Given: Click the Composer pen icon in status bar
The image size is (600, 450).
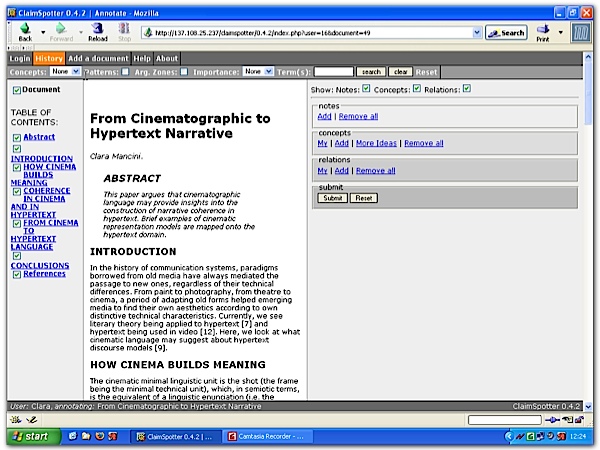Looking at the screenshot, I should tap(31, 420).
